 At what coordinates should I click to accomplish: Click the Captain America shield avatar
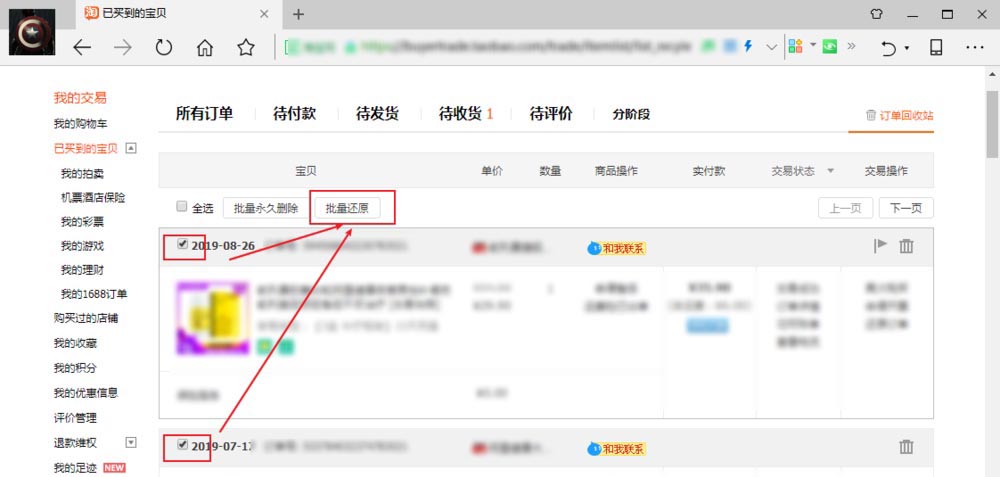32,32
